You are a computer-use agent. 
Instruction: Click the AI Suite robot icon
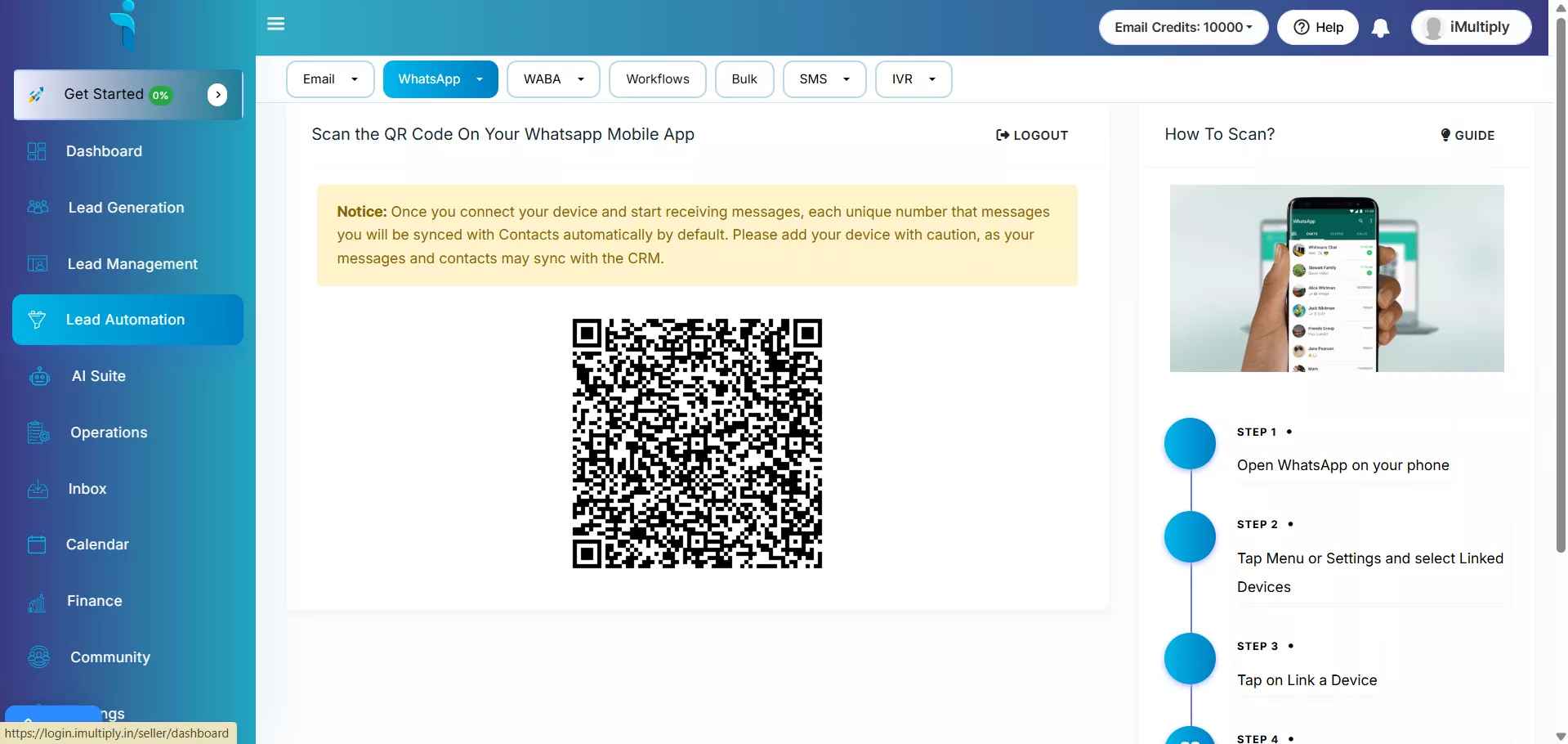pos(39,376)
